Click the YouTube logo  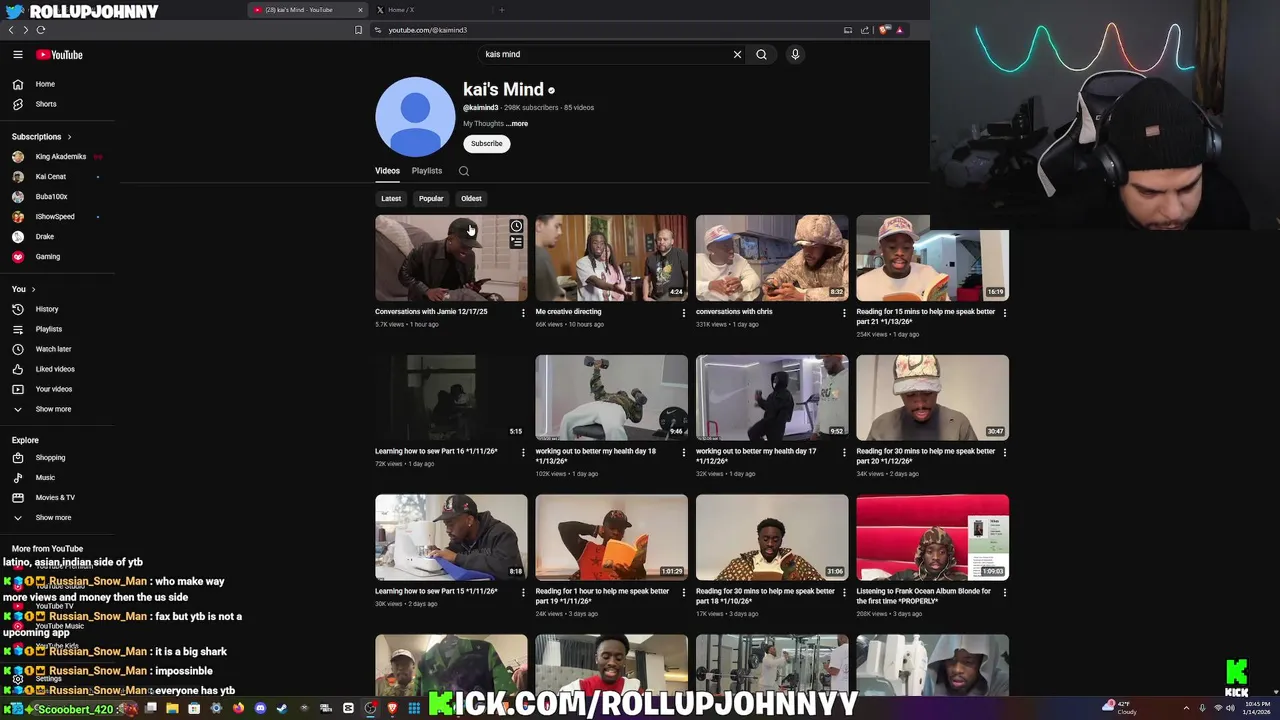point(59,55)
